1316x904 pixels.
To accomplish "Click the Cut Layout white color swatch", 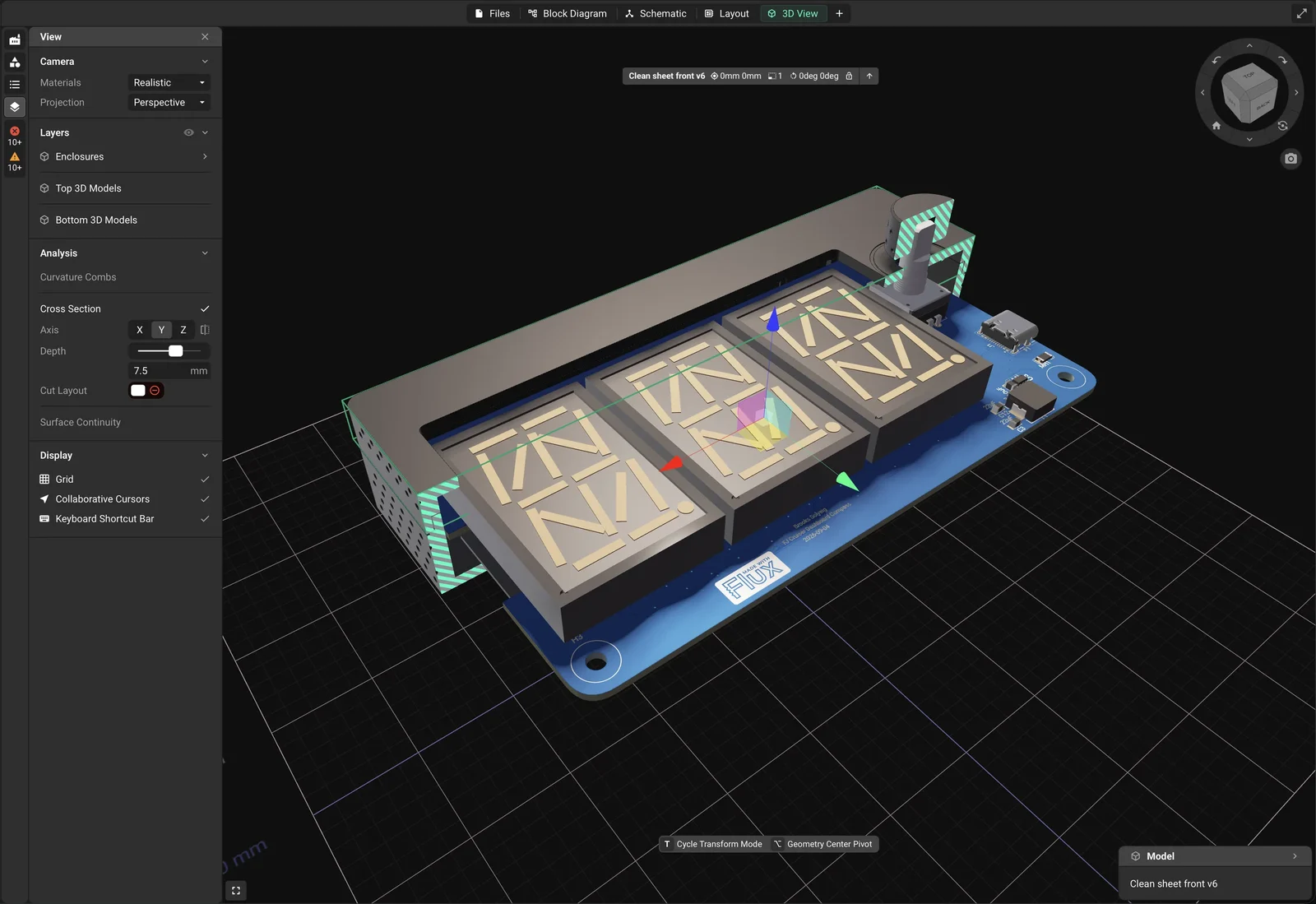I will click(138, 391).
